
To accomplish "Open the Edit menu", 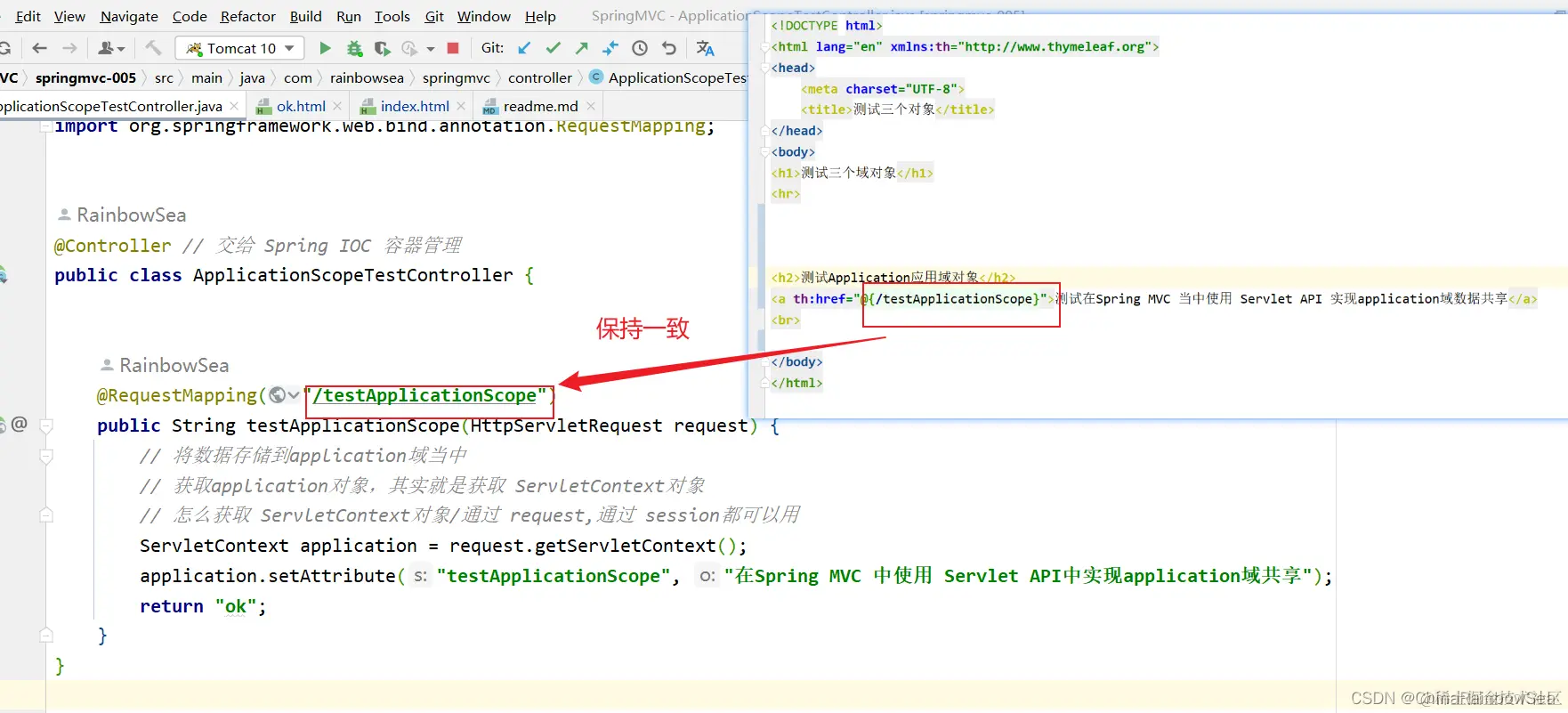I will tap(28, 16).
